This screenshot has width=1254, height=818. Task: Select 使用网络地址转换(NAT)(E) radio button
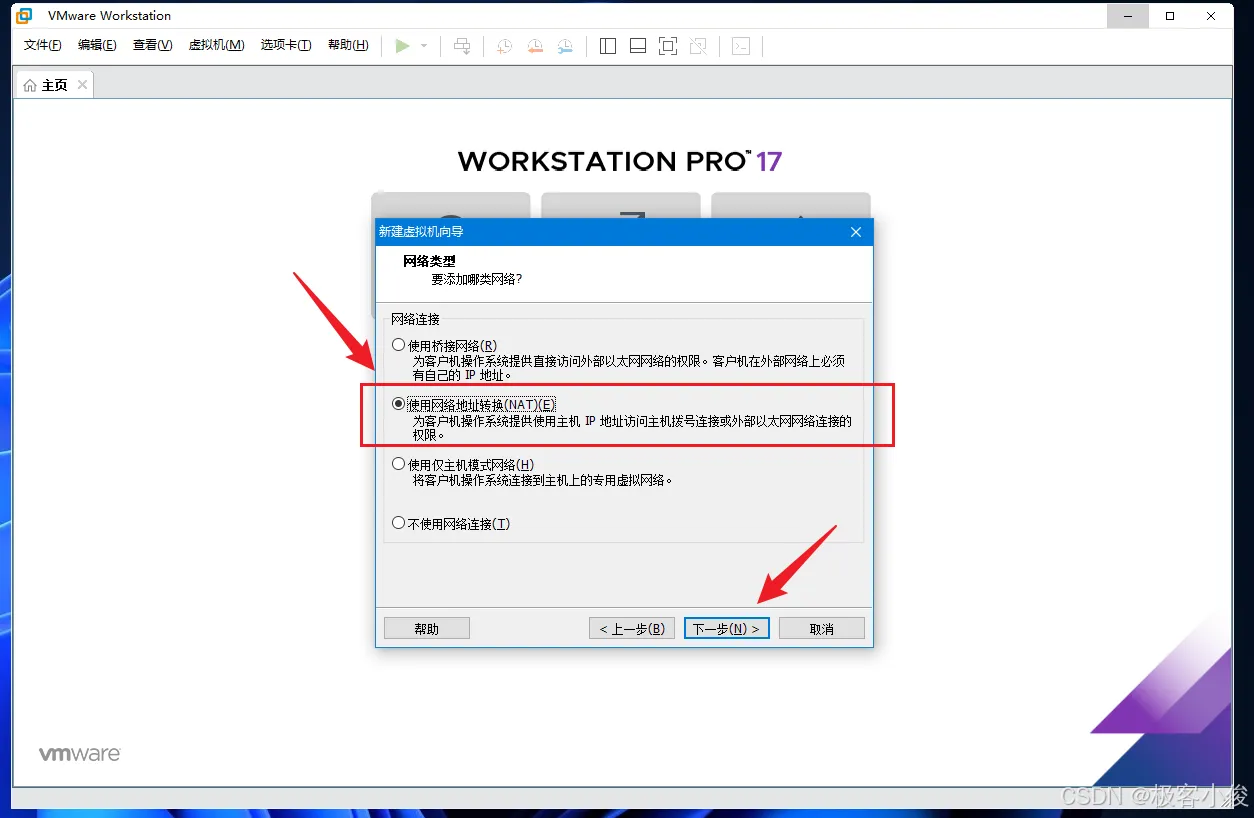click(x=399, y=404)
